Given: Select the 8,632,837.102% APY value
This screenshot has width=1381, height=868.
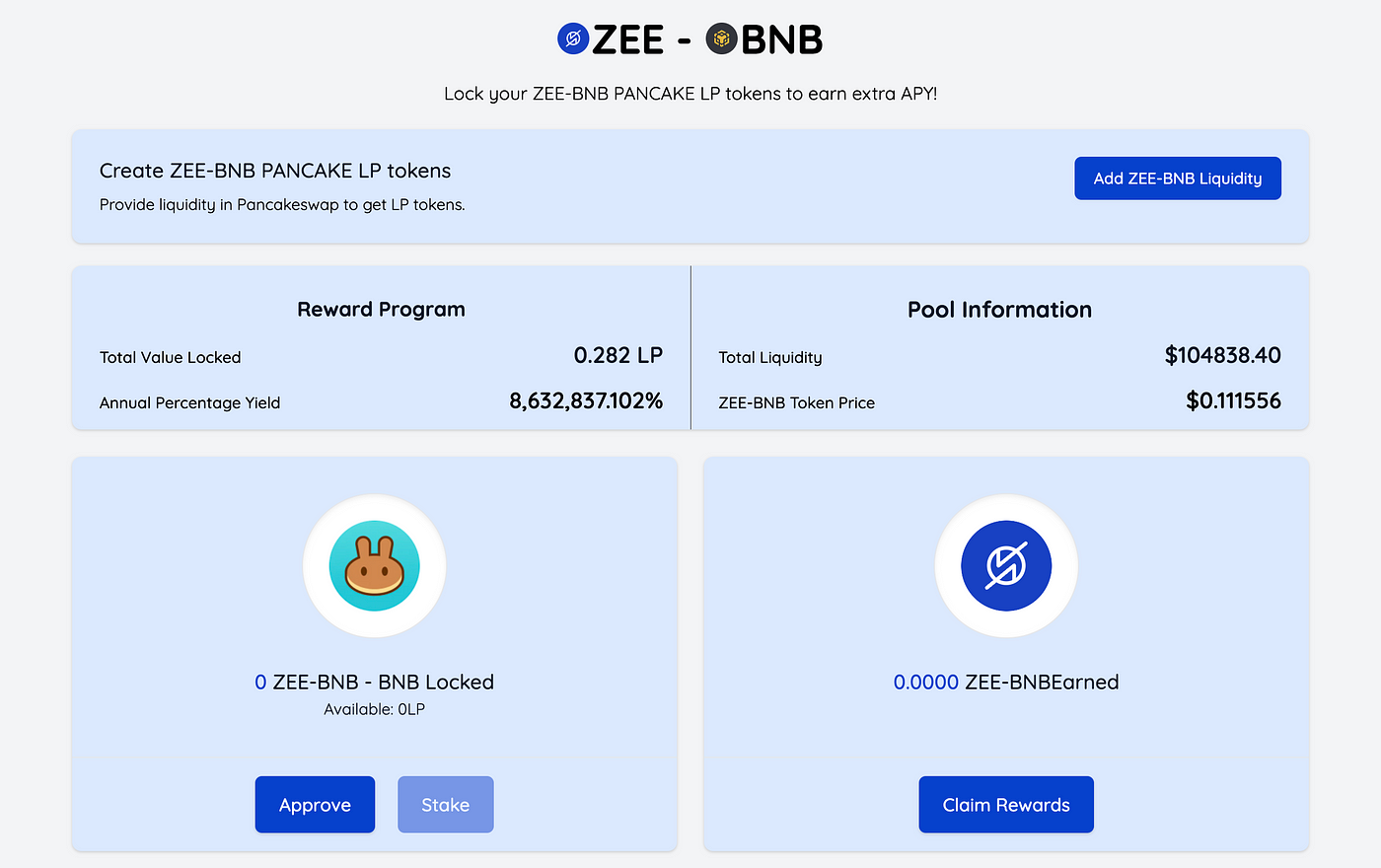Looking at the screenshot, I should pyautogui.click(x=586, y=400).
